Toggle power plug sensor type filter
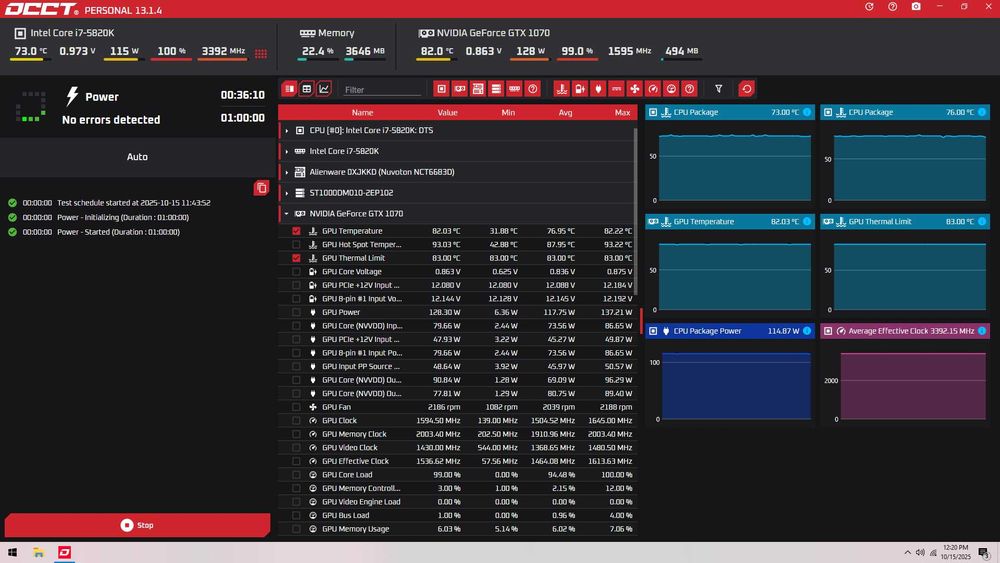This screenshot has width=1000, height=563. point(598,89)
